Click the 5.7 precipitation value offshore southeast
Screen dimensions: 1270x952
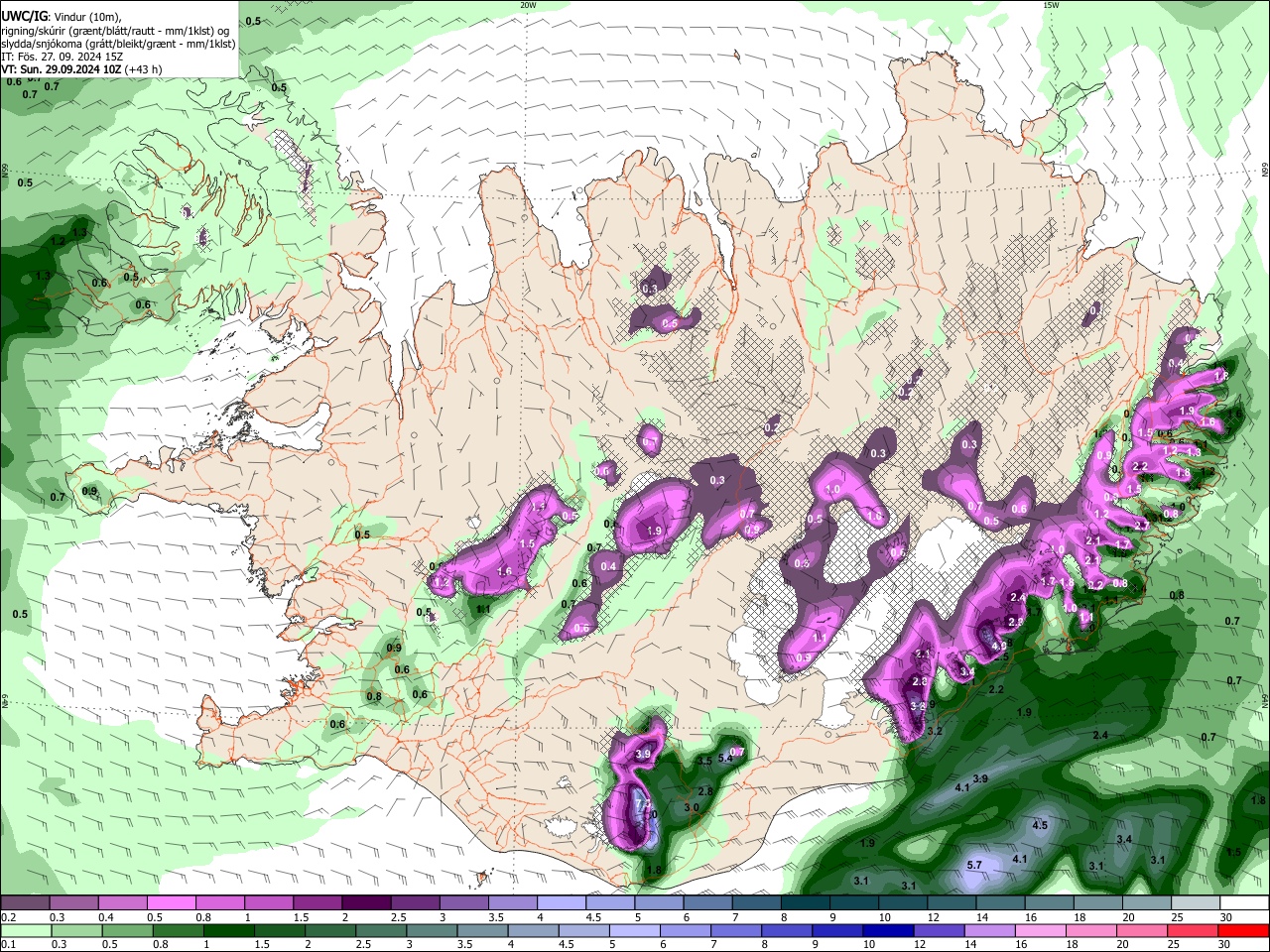coord(974,865)
